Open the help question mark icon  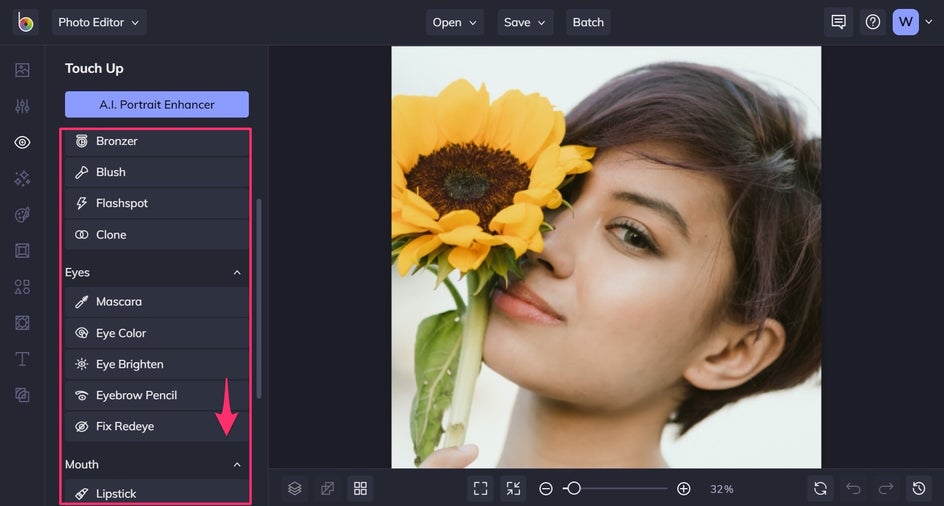tap(872, 22)
